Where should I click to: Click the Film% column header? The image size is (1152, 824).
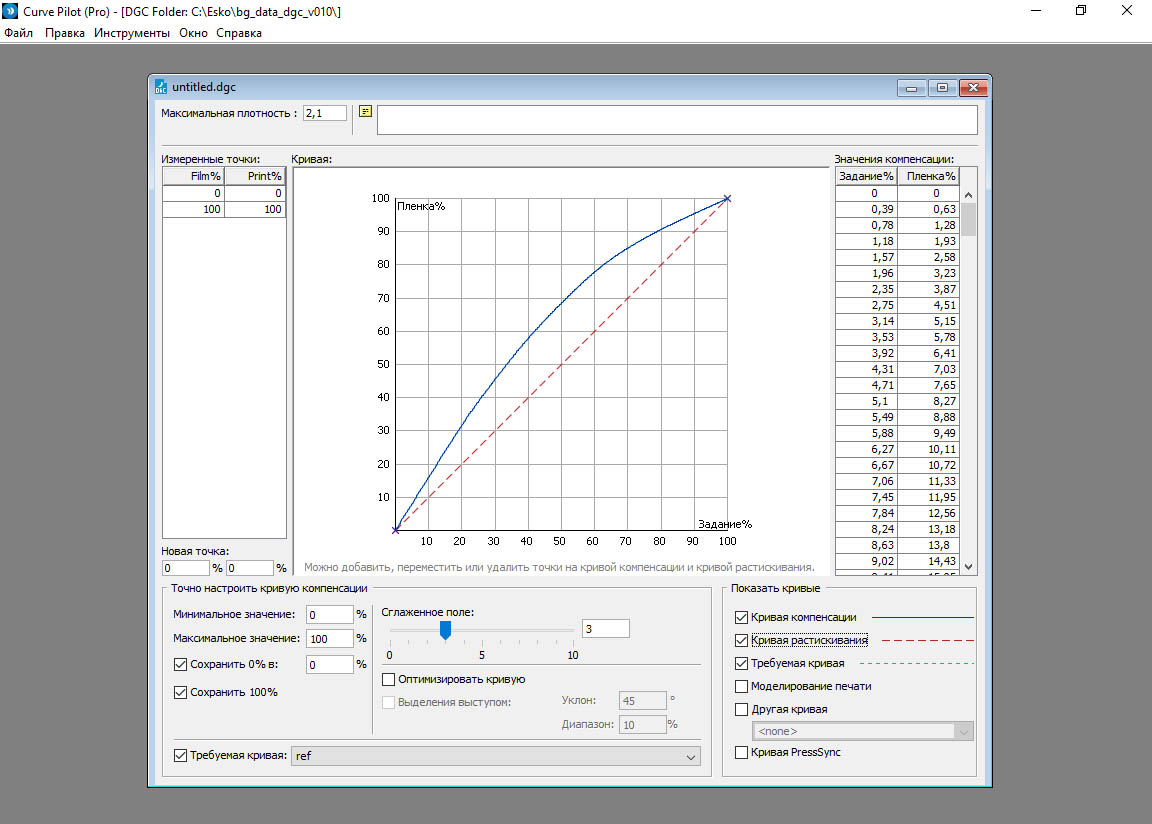point(193,176)
